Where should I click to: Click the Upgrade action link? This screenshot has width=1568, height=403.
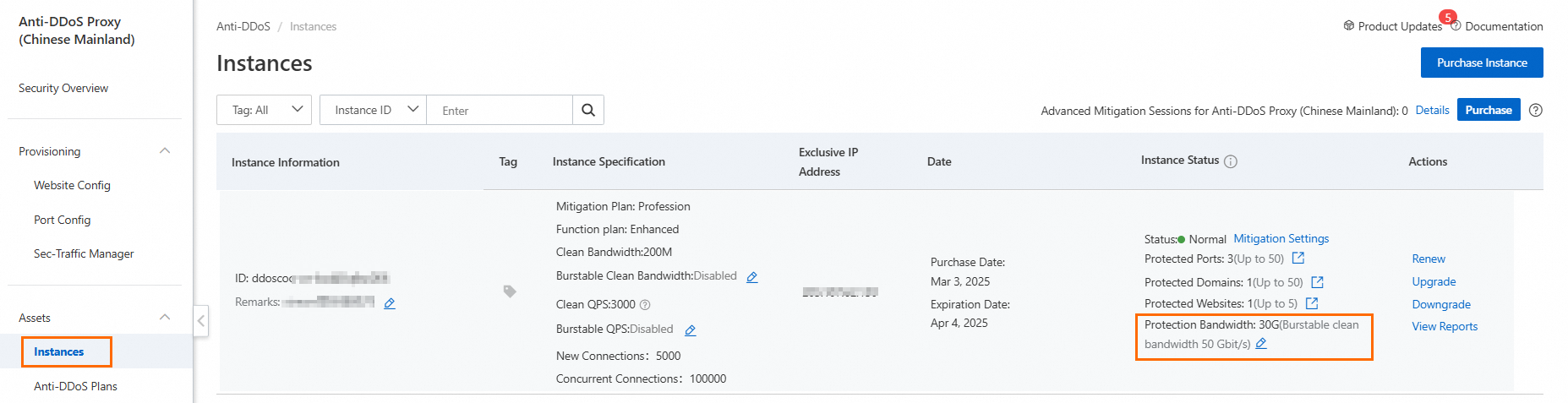tap(1434, 281)
